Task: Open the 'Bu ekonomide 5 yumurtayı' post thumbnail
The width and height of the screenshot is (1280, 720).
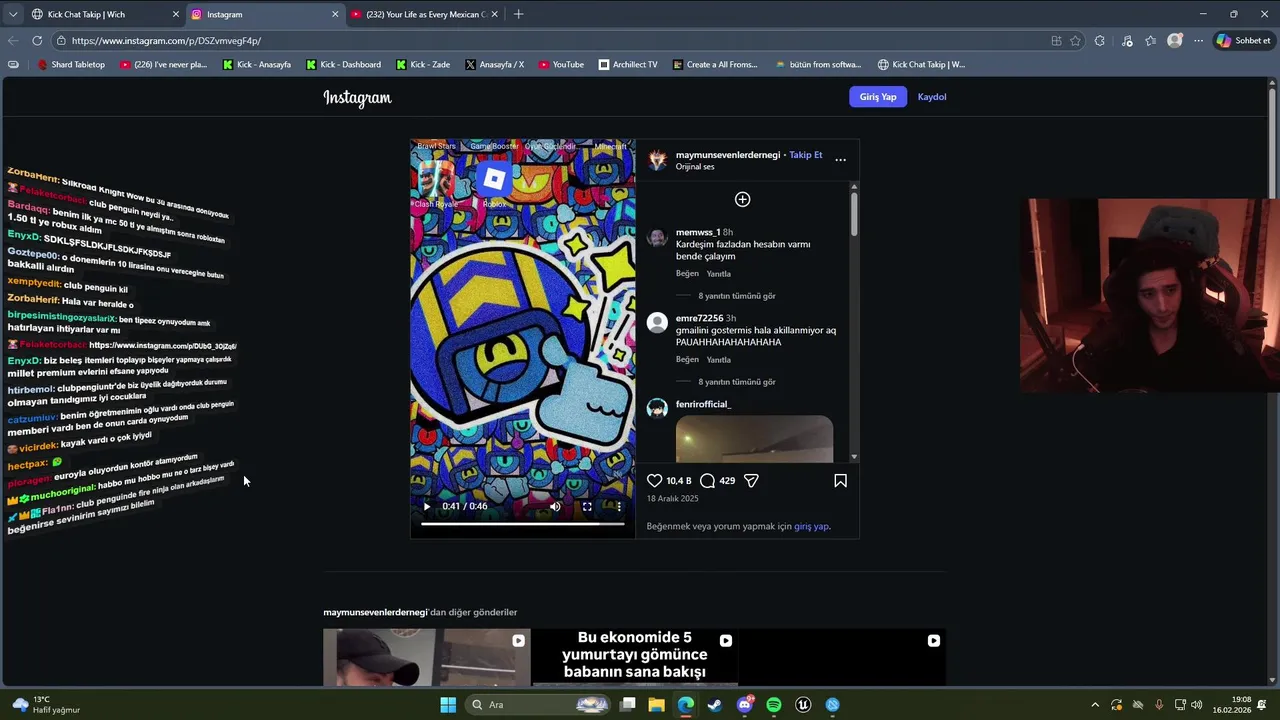Action: [x=634, y=657]
